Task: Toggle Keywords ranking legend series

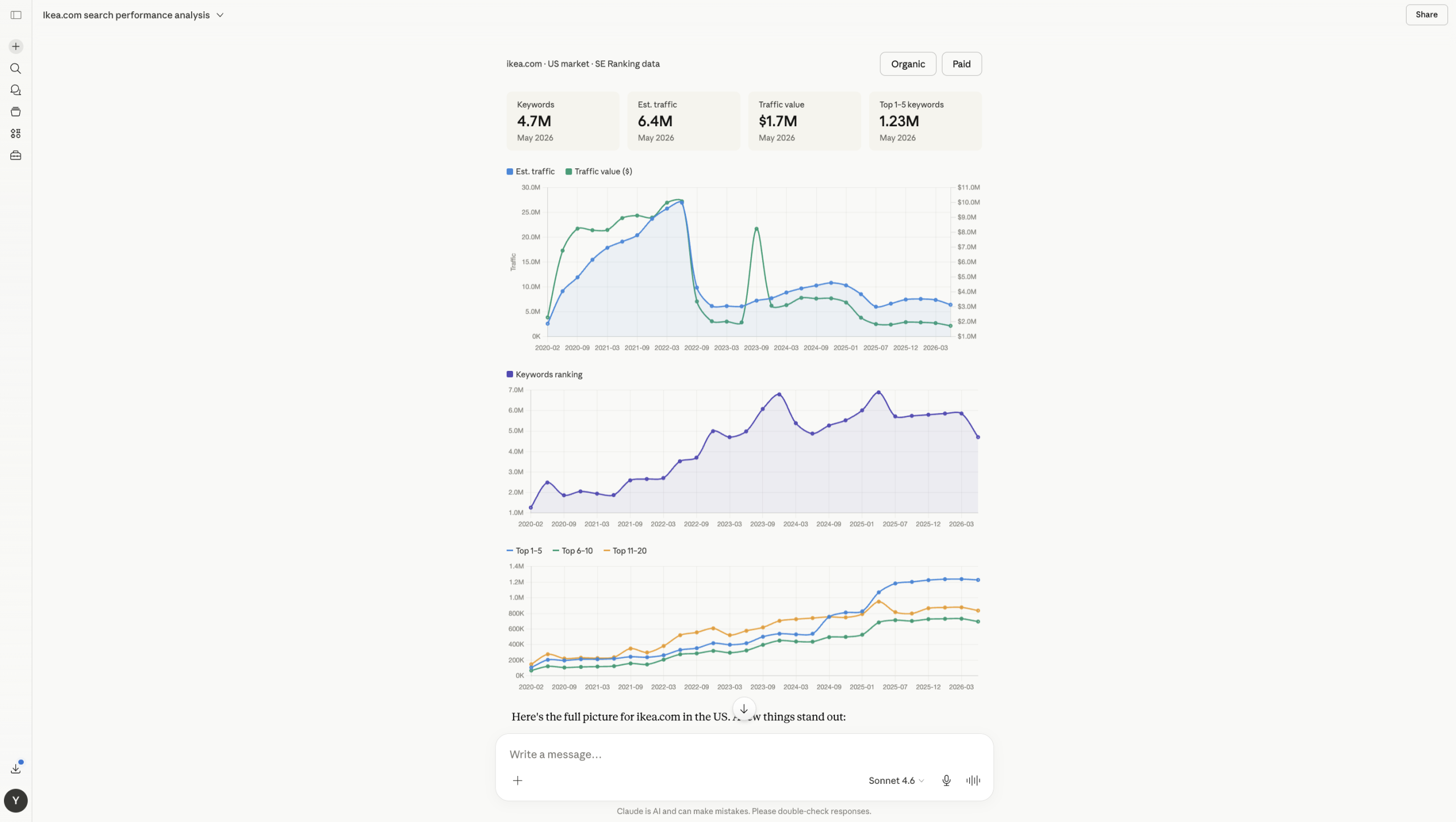Action: point(544,374)
